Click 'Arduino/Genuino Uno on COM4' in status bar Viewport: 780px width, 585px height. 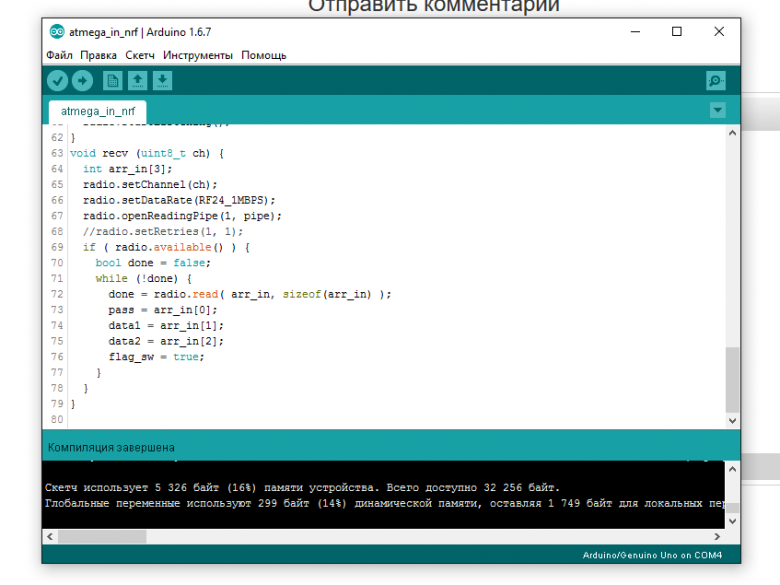(x=652, y=555)
